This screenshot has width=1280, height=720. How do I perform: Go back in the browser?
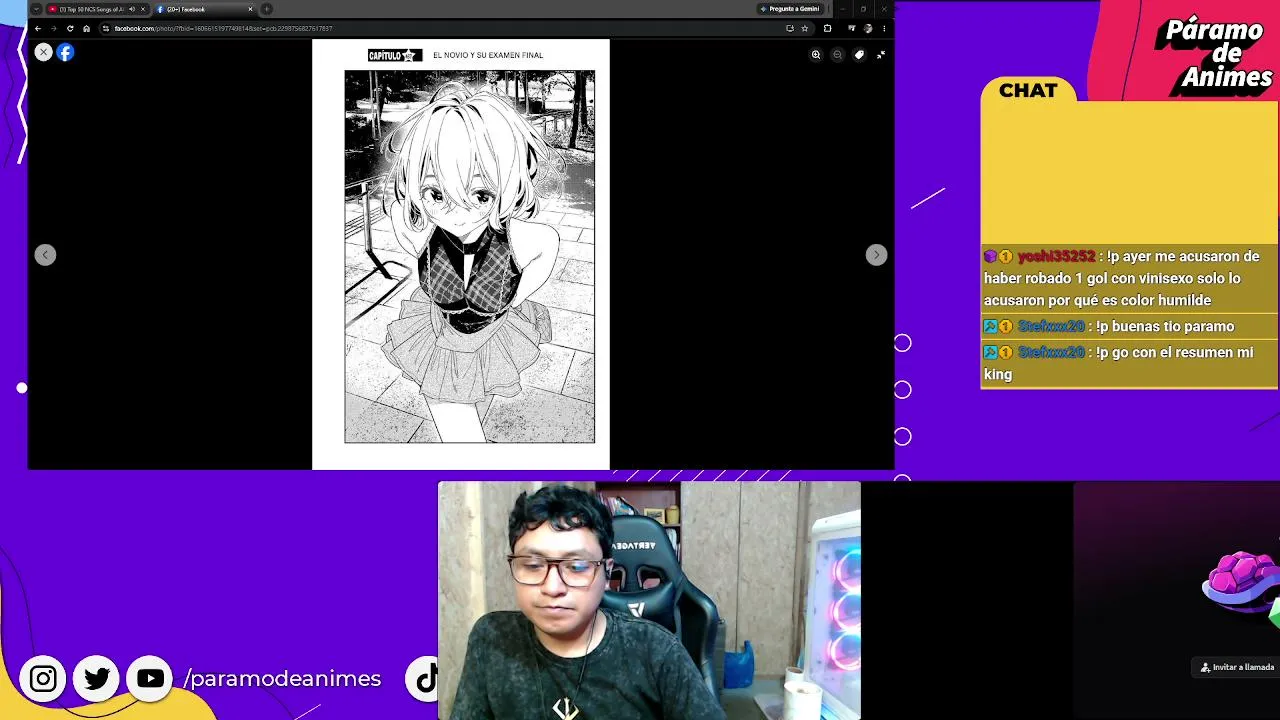coord(38,28)
